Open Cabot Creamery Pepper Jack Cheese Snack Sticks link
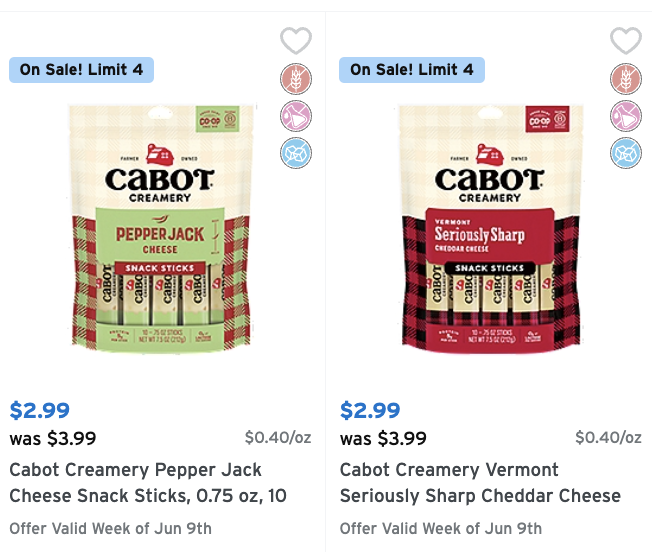Viewport: 652px width, 552px height. click(x=148, y=483)
